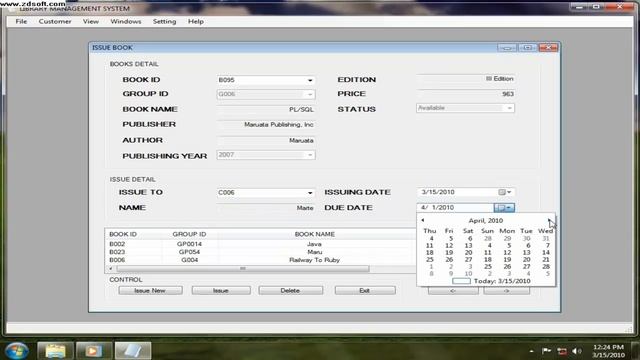Pick date 10 in the calendar
The image size is (640, 360).
(468, 273)
